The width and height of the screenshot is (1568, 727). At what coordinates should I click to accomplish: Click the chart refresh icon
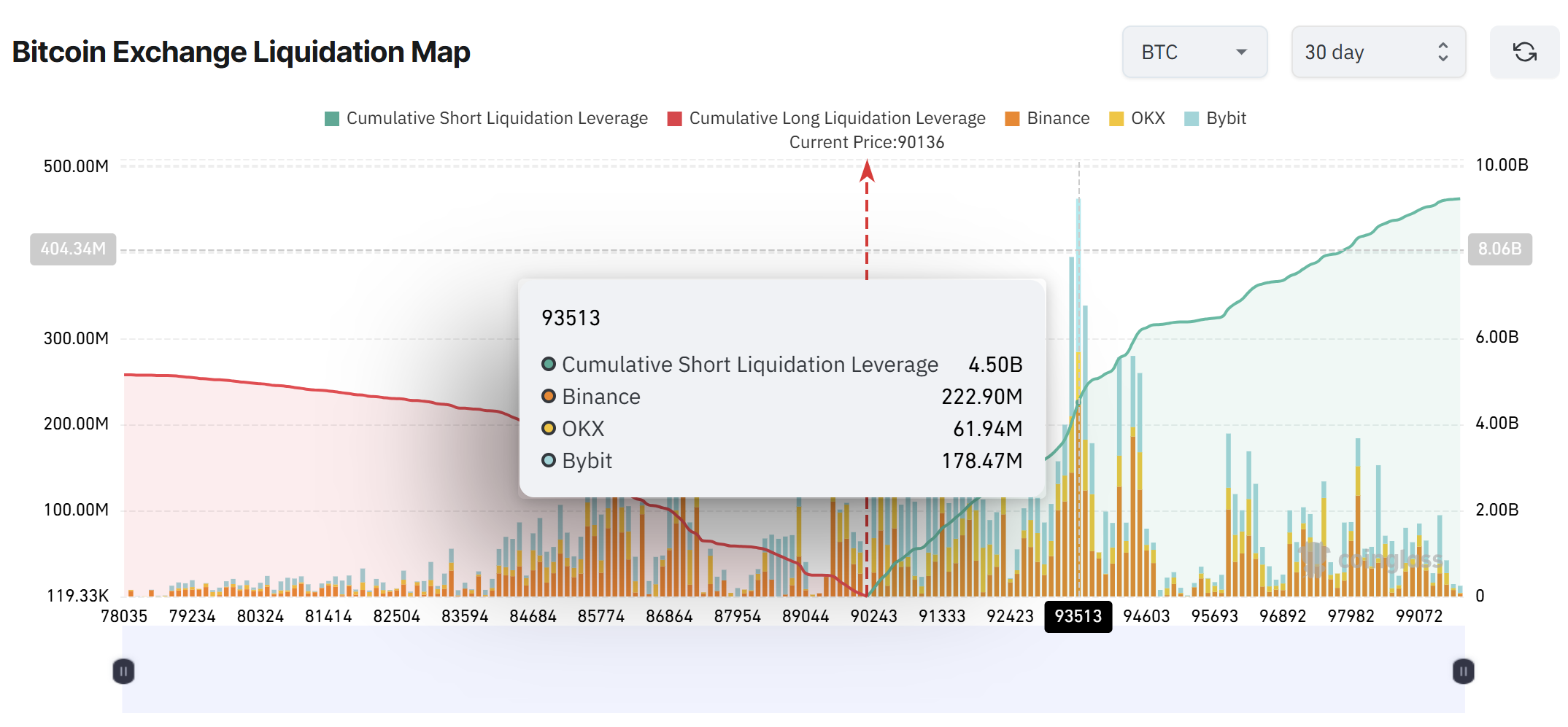pos(1525,52)
